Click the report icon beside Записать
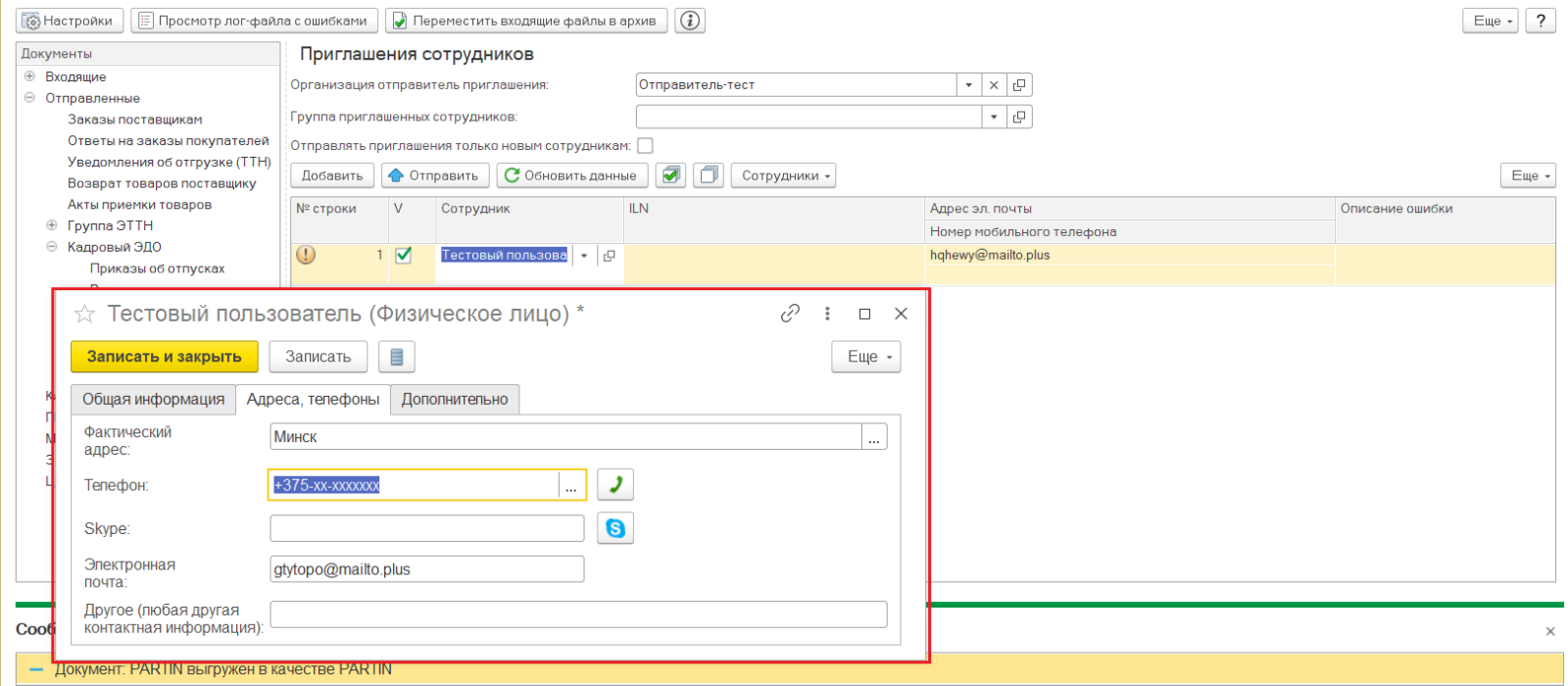Screen dimensions: 1568x686 [x=396, y=357]
